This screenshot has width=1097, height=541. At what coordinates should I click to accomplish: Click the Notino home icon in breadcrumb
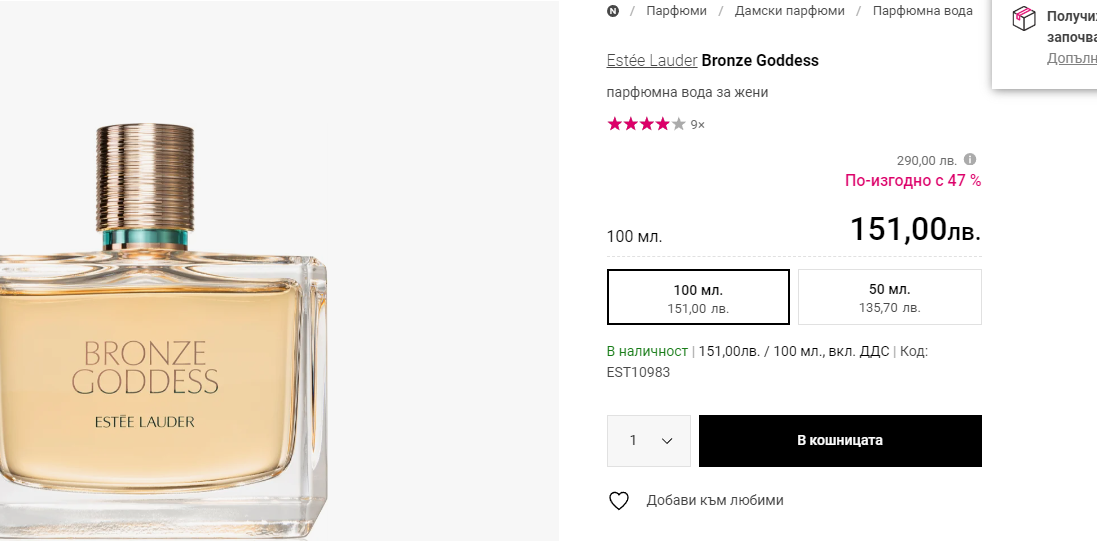click(x=613, y=11)
